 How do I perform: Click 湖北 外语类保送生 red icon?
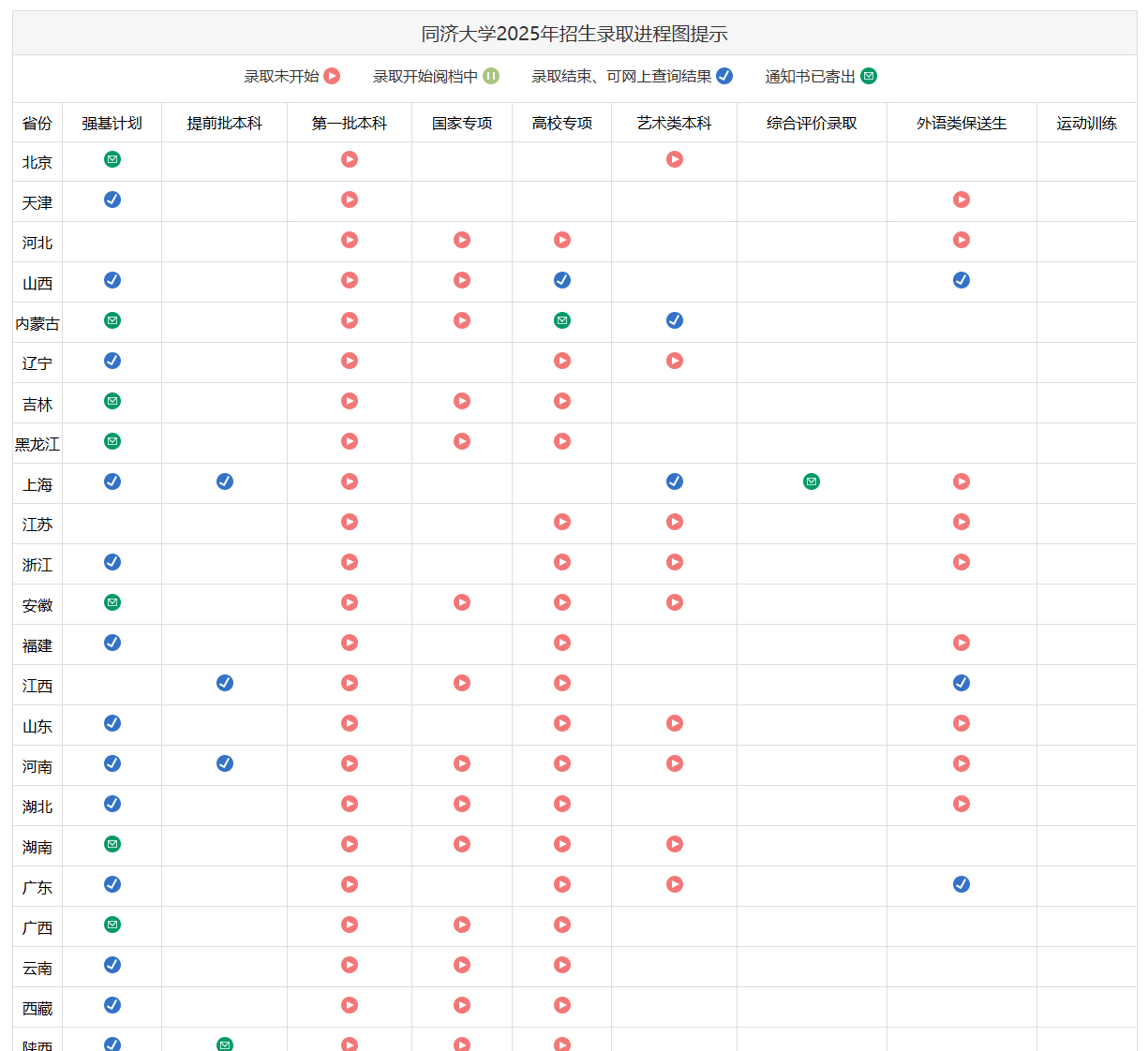962,804
